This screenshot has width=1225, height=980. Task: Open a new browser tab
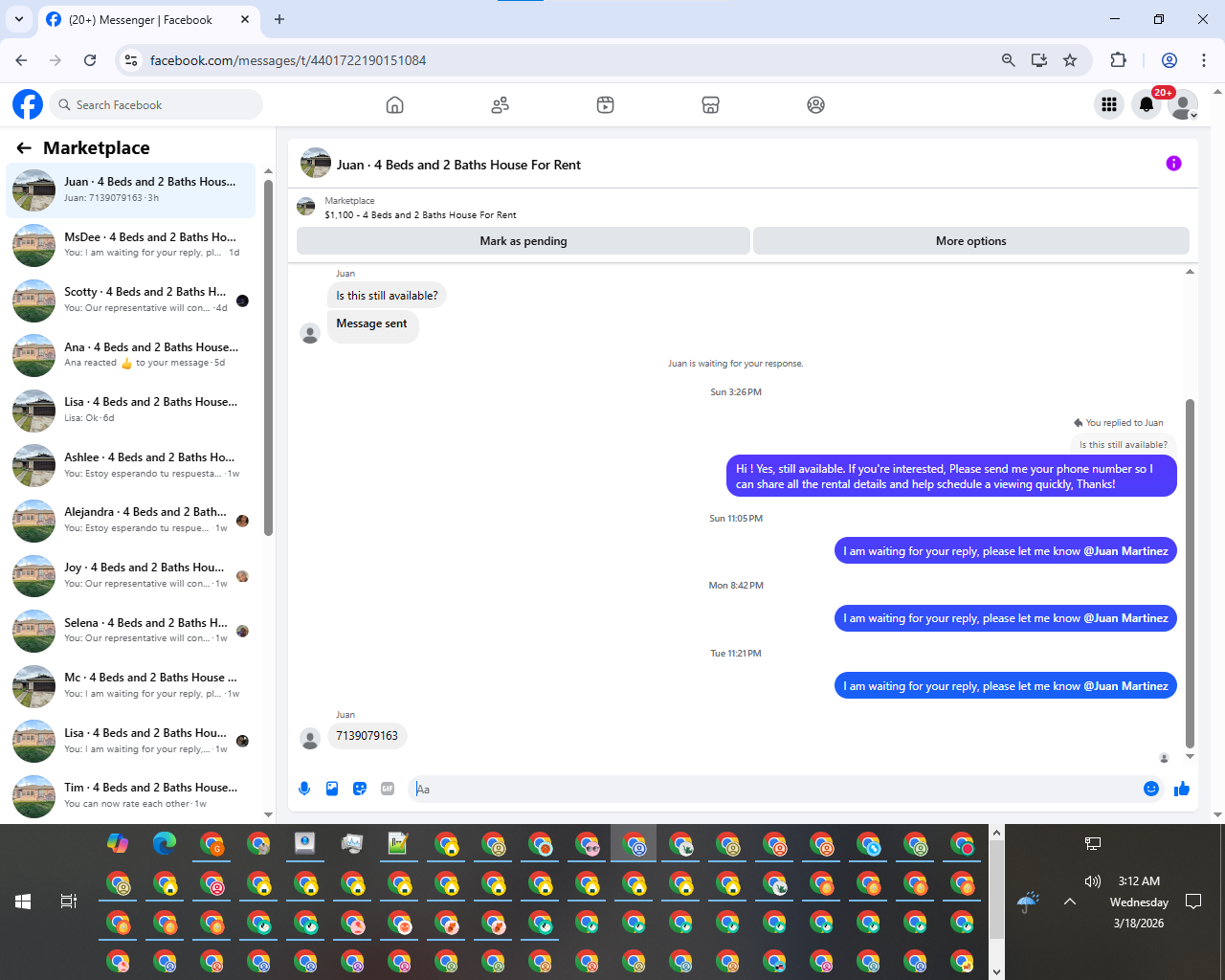[x=279, y=19]
